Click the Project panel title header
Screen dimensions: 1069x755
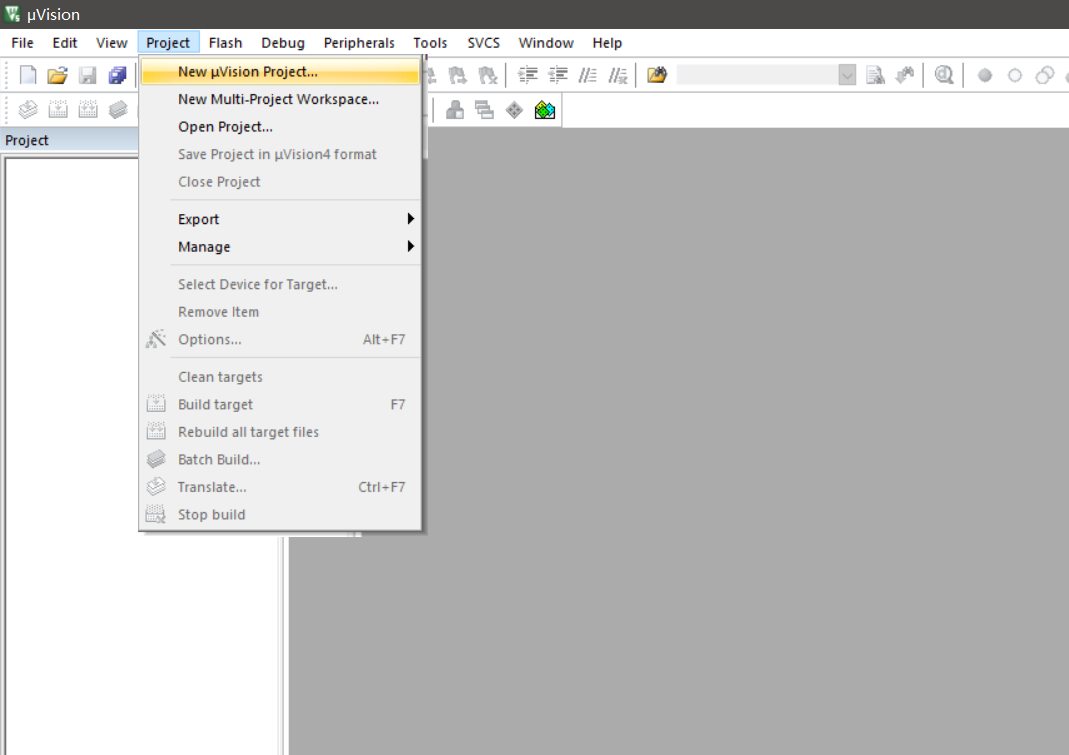click(x=70, y=140)
